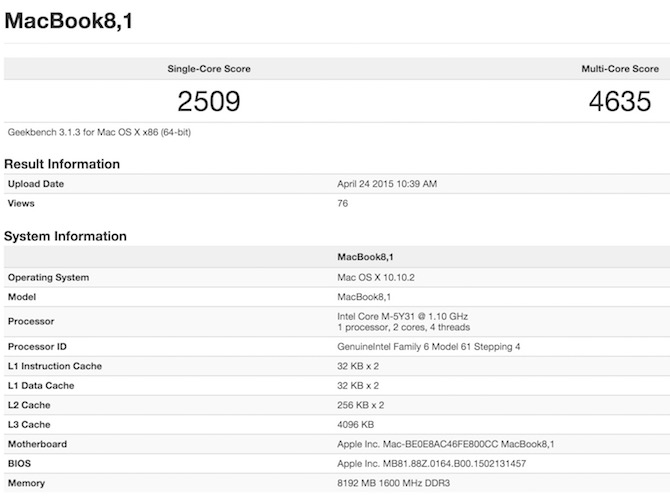
Task: Click the Motherboard row label
Action: pos(37,444)
